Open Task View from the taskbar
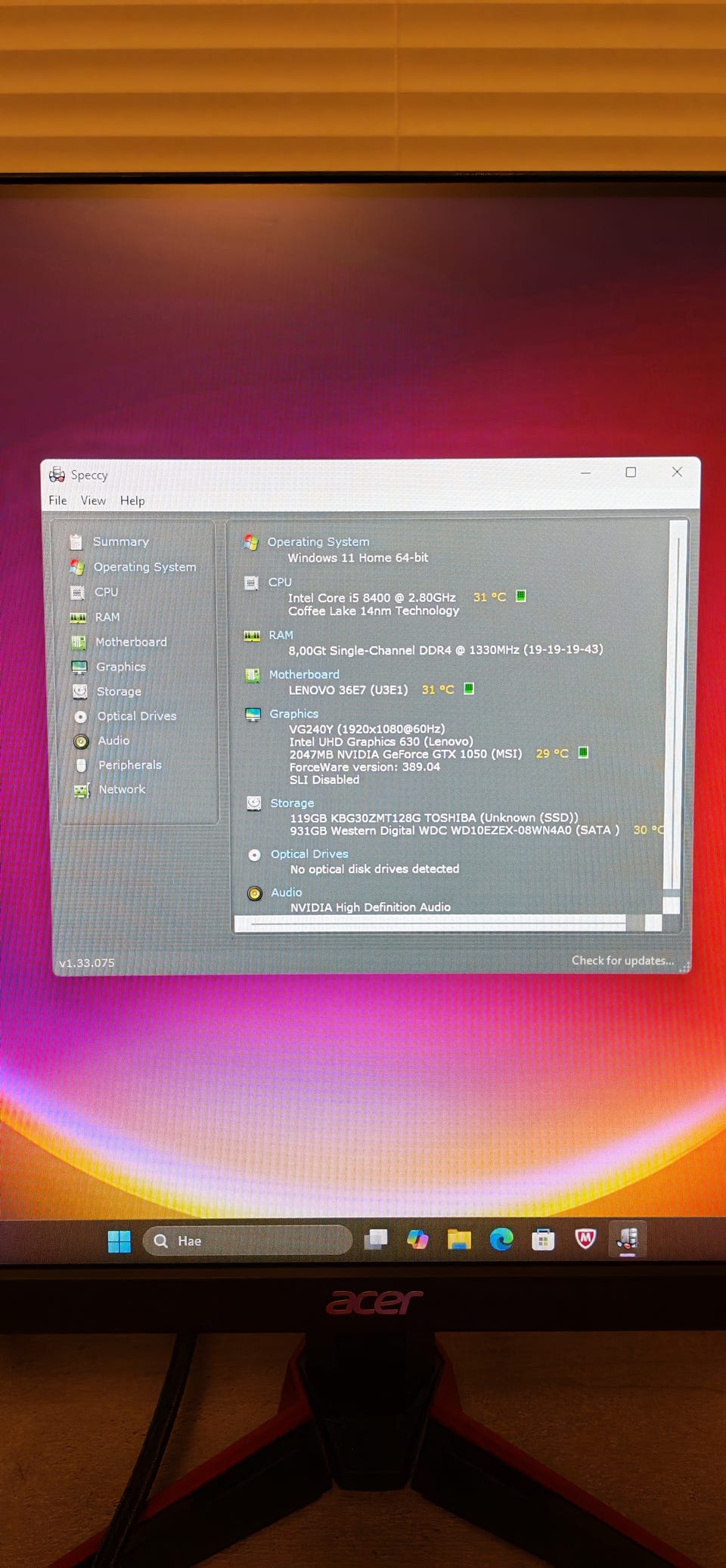This screenshot has width=726, height=1568. pyautogui.click(x=376, y=1239)
